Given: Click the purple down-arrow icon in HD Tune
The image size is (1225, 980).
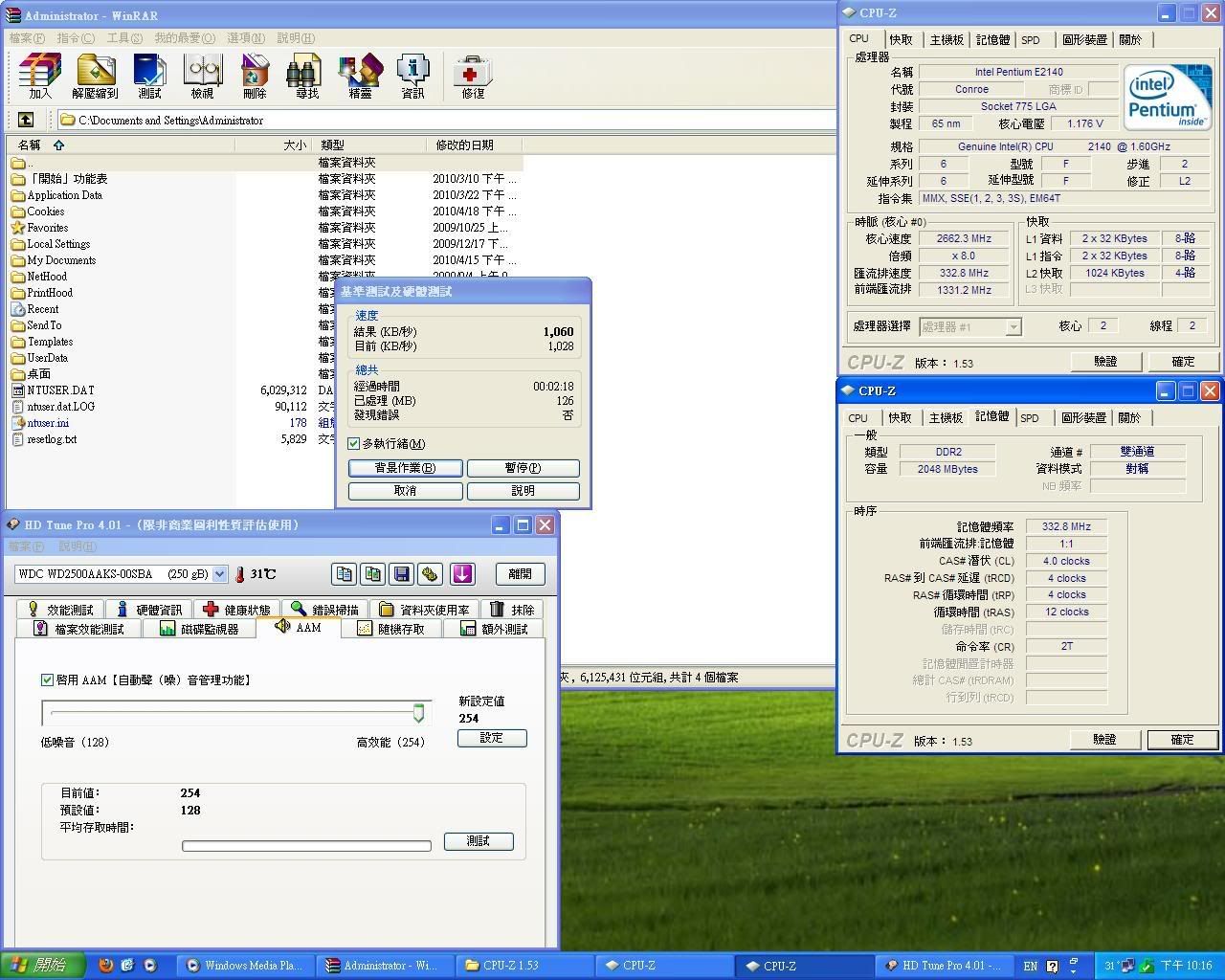Looking at the screenshot, I should click(462, 574).
